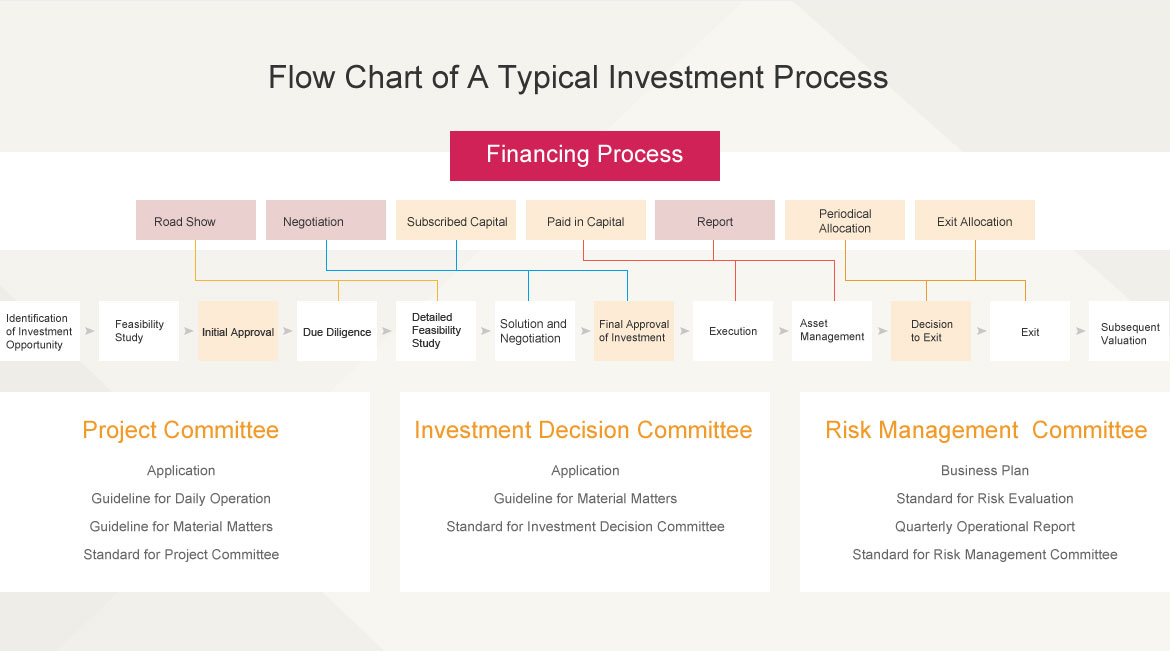The height and width of the screenshot is (651, 1170).
Task: Click the Periodical Allocation box
Action: point(844,221)
